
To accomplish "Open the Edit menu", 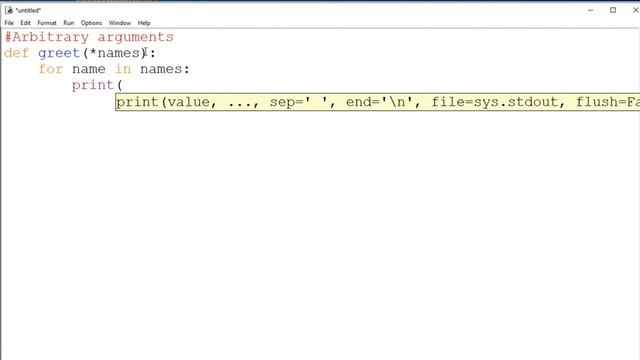I will [x=25, y=23].
